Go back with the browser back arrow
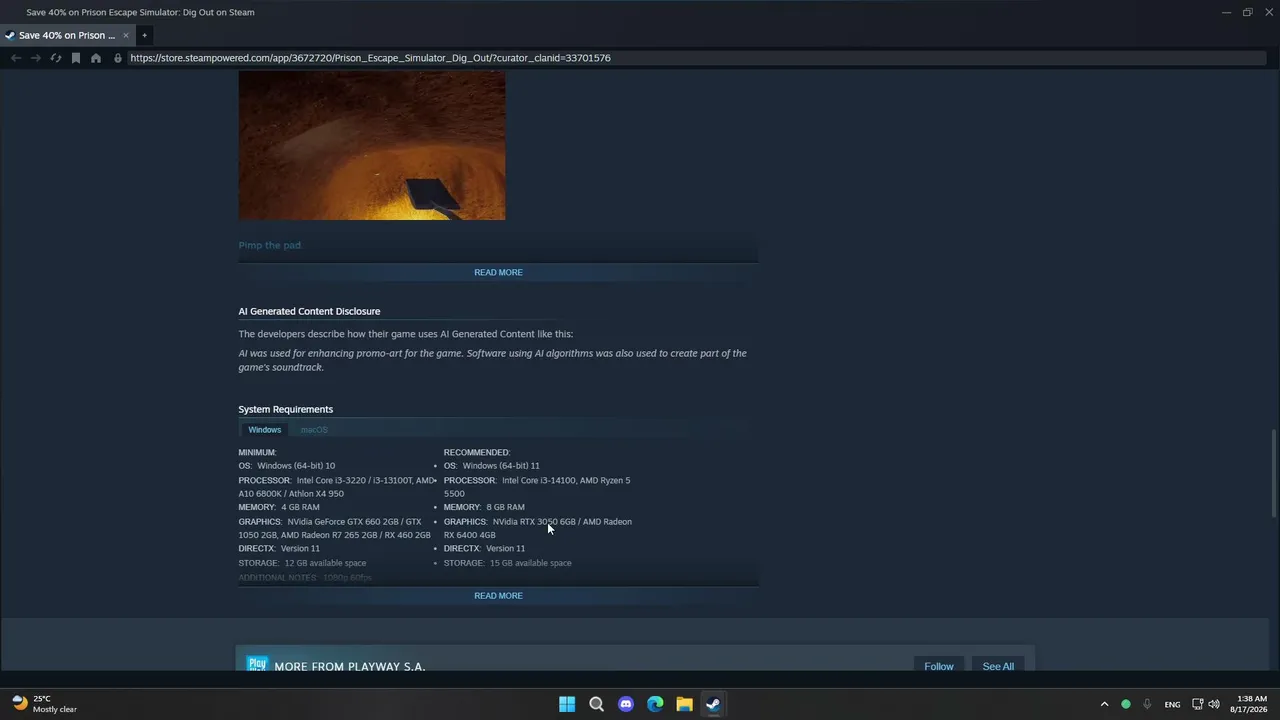The image size is (1280, 720). pyautogui.click(x=16, y=58)
